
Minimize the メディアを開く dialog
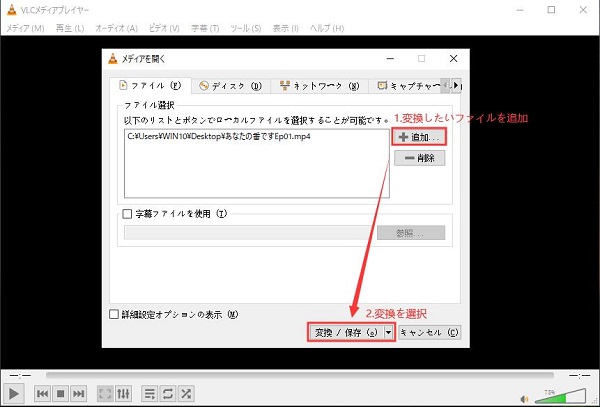point(390,59)
